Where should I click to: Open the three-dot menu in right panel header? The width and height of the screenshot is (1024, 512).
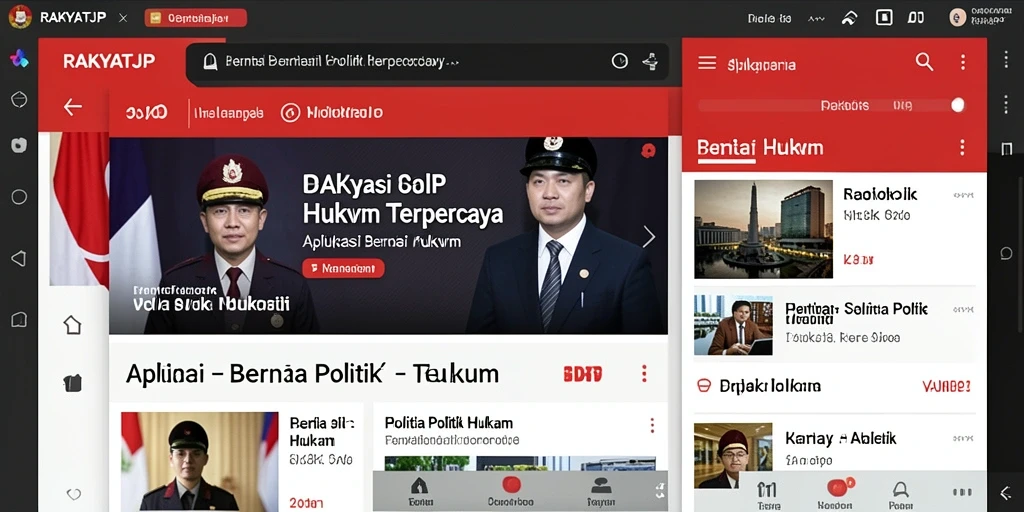963,62
